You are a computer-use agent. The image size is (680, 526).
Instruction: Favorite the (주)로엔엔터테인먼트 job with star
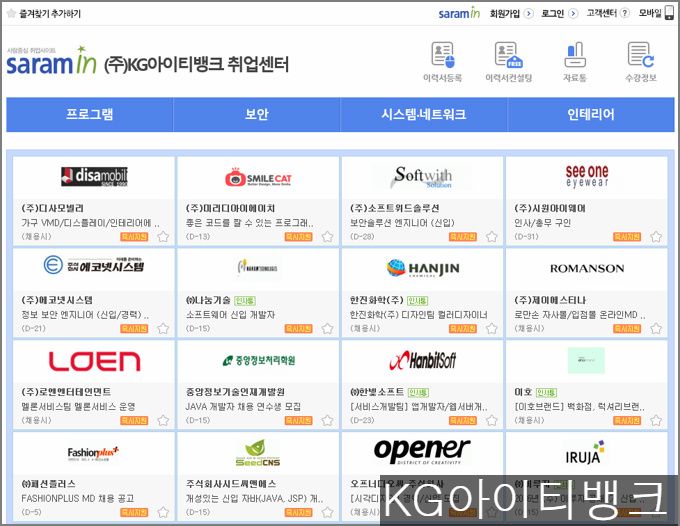pos(163,421)
